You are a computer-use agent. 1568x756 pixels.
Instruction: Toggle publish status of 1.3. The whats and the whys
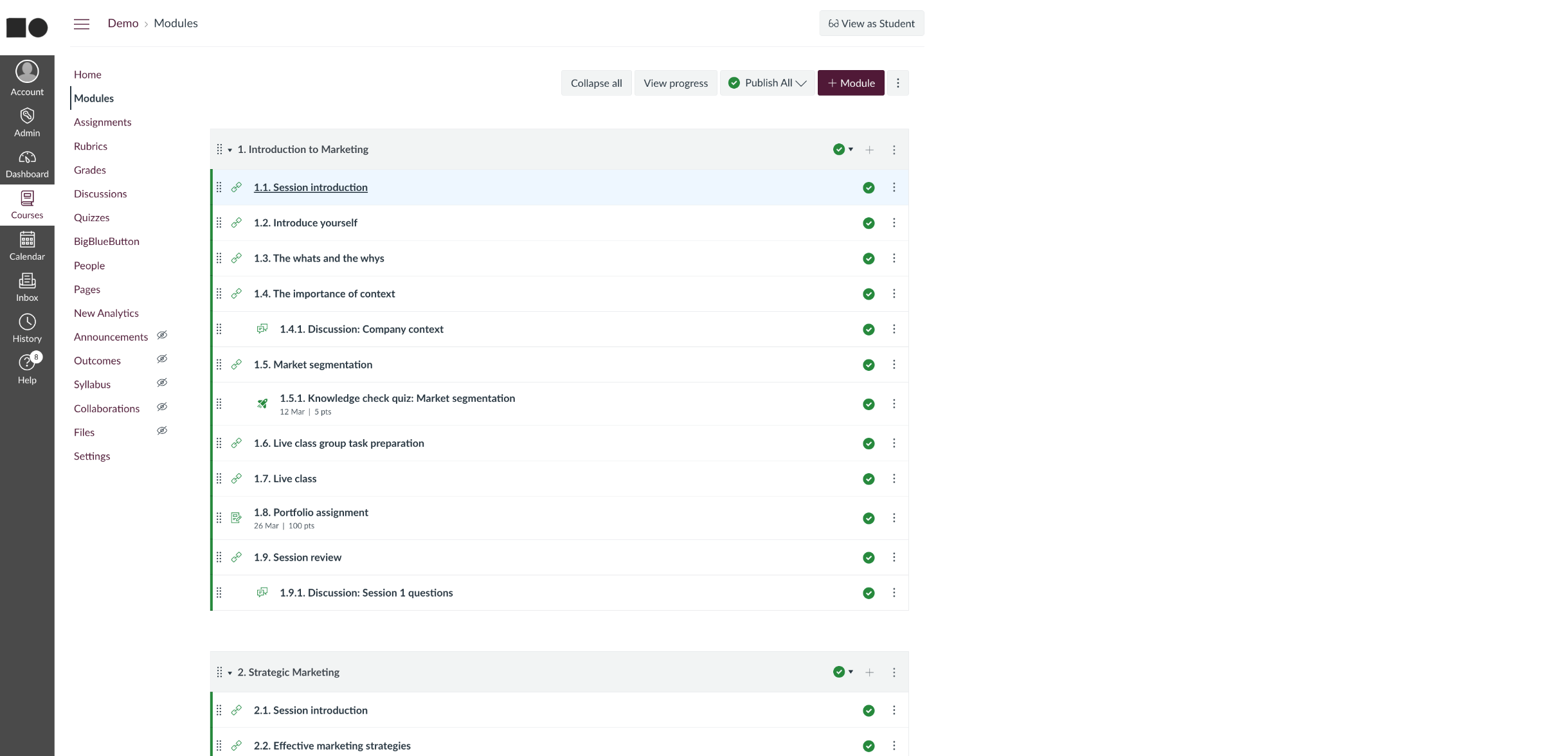869,258
